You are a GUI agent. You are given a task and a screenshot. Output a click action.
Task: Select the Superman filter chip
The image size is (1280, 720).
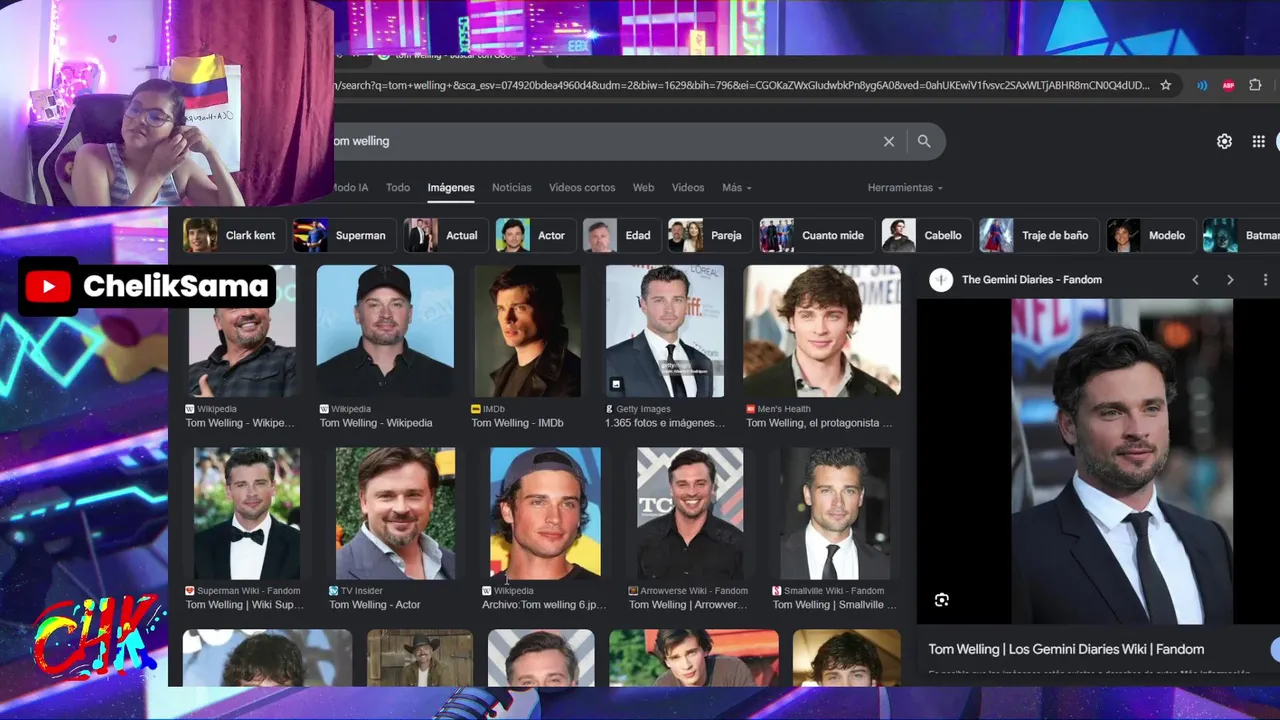click(344, 236)
